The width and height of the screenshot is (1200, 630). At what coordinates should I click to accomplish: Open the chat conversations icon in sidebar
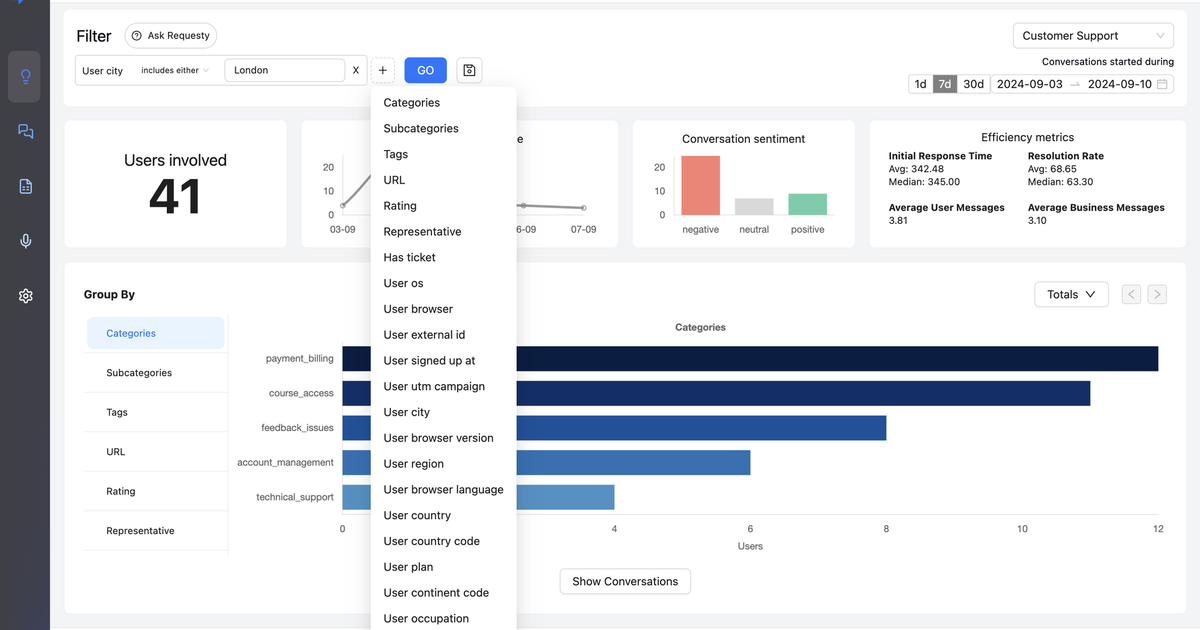[25, 131]
